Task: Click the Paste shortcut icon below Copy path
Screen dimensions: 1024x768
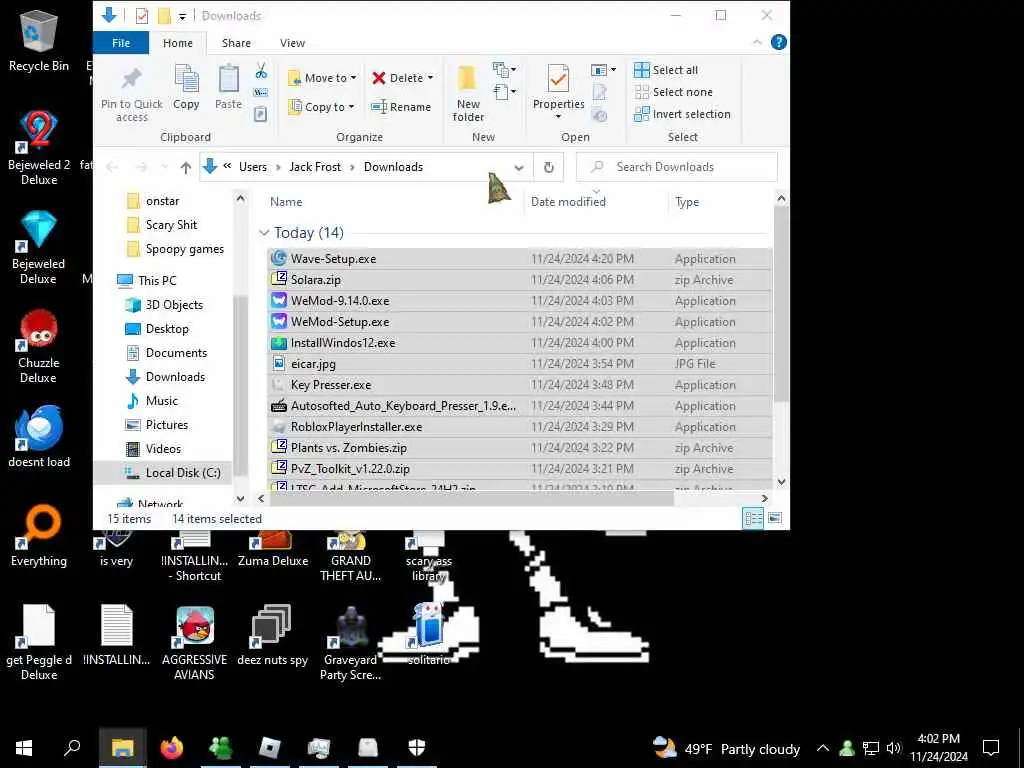Action: click(x=261, y=114)
